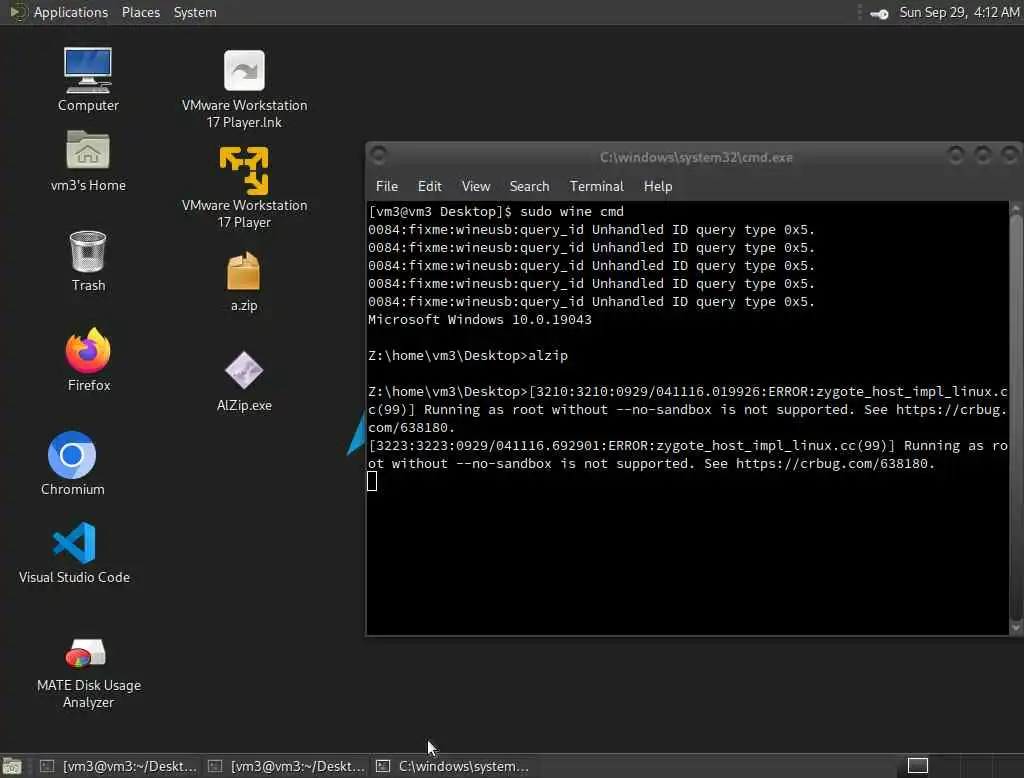Screen dimensions: 1024x778
Task: Switch to C:\windows\system... taskbar window
Action: (x=455, y=766)
